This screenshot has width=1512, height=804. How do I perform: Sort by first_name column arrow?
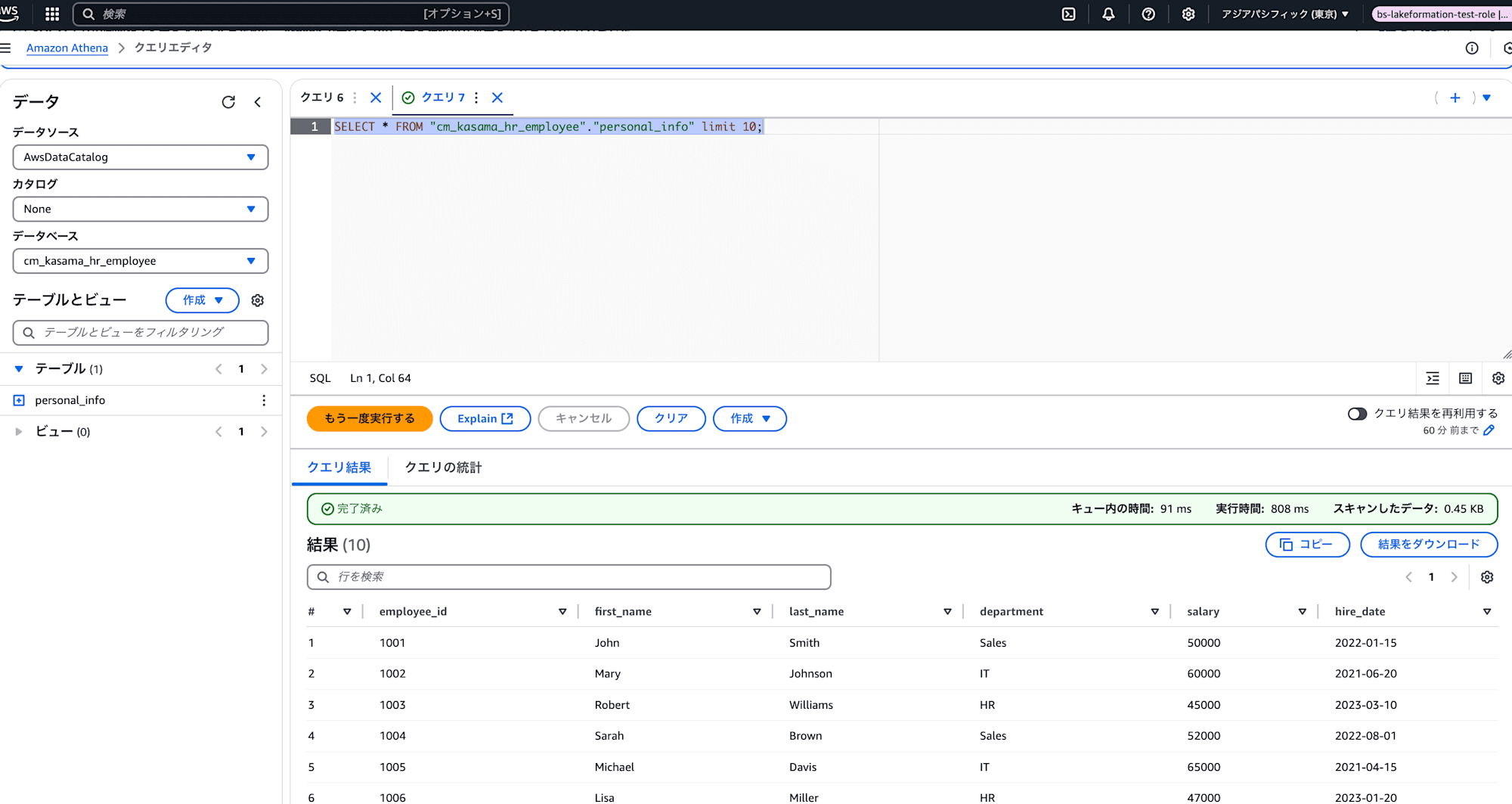point(757,611)
